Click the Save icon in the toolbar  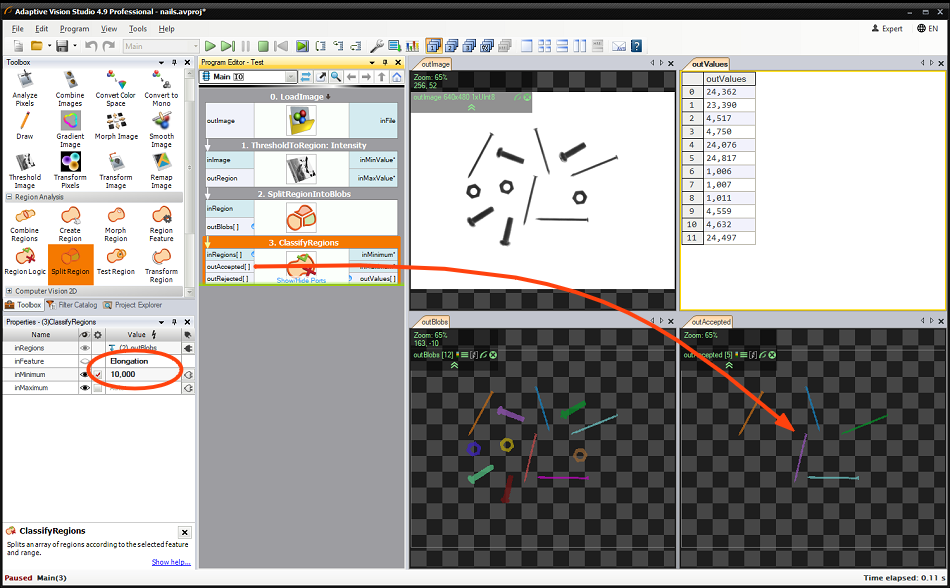point(61,46)
